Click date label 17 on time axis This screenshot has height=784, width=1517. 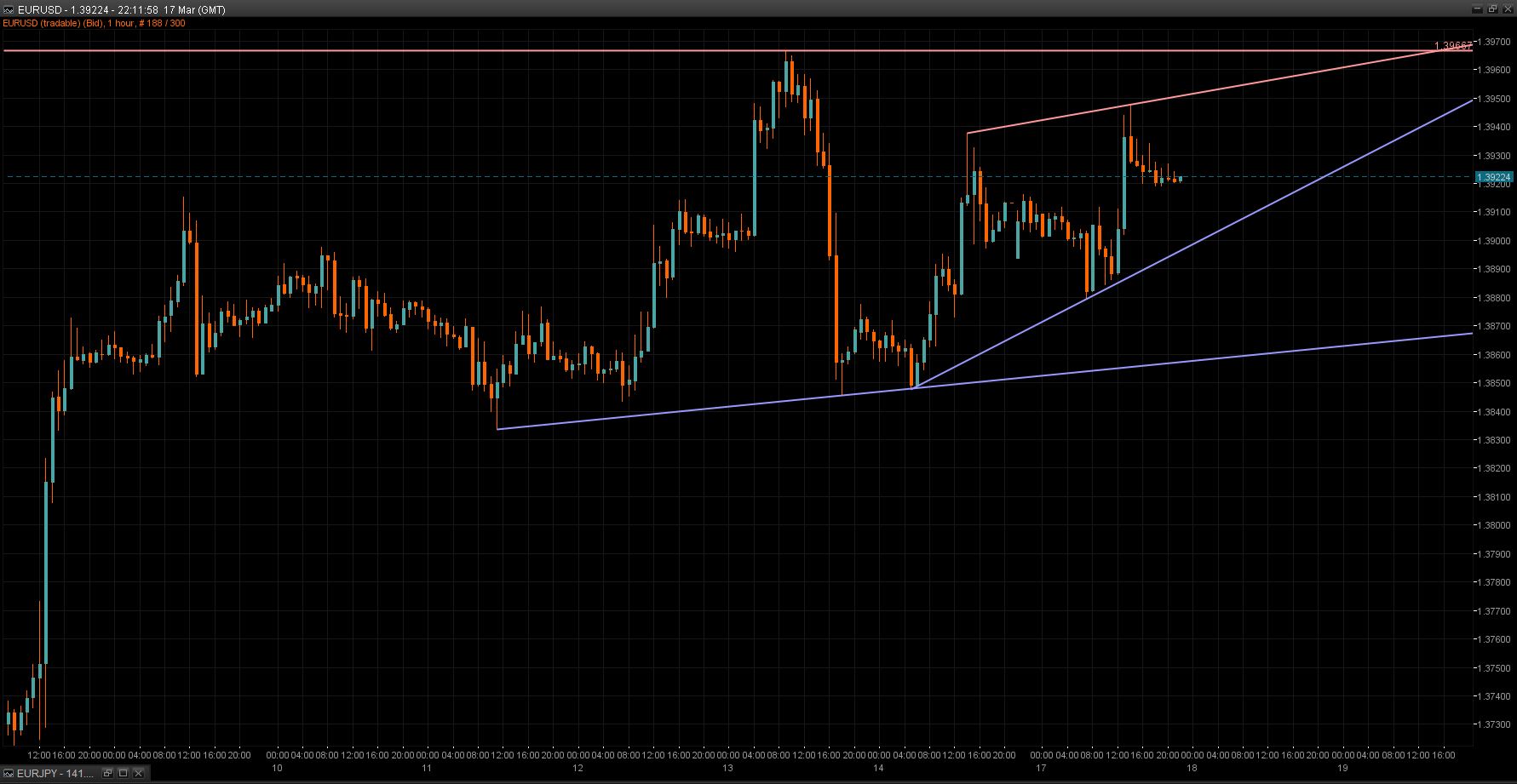[x=1041, y=768]
